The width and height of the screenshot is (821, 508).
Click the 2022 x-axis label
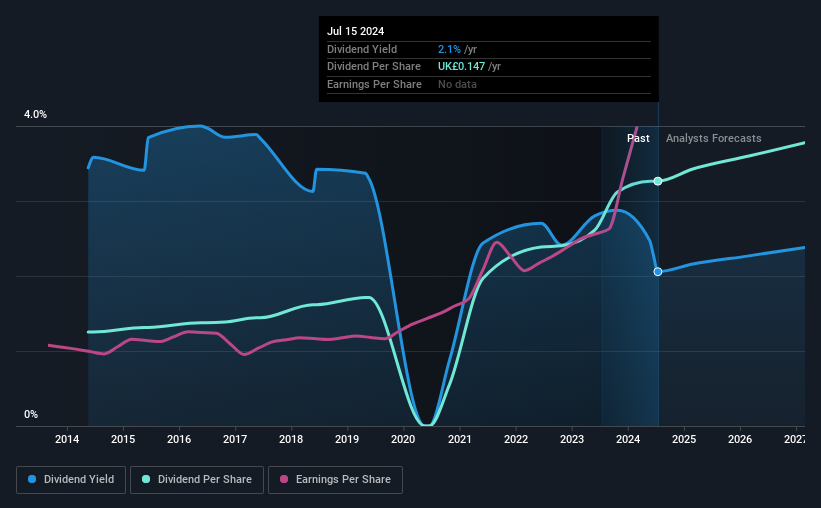(x=516, y=439)
